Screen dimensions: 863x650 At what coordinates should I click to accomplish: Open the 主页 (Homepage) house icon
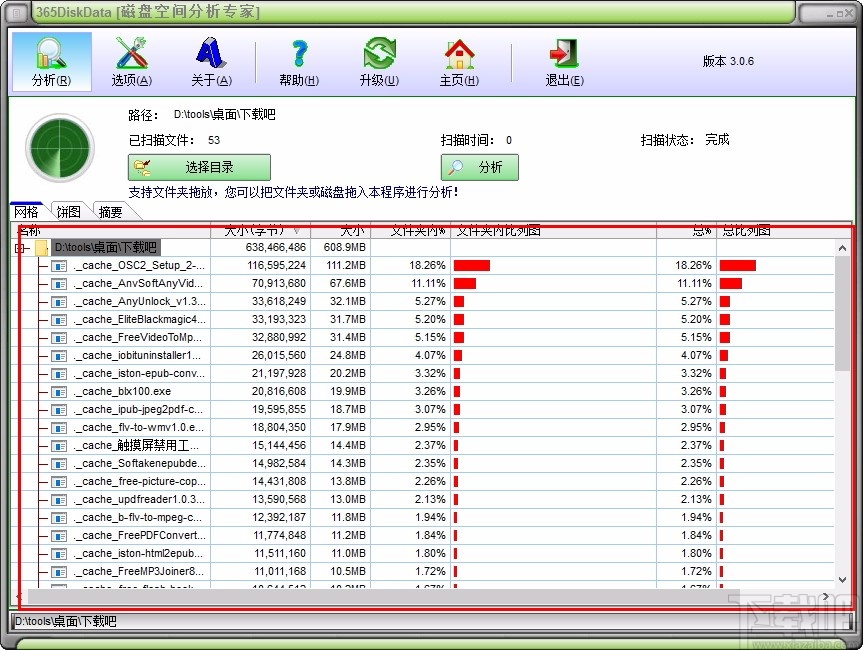coord(459,60)
